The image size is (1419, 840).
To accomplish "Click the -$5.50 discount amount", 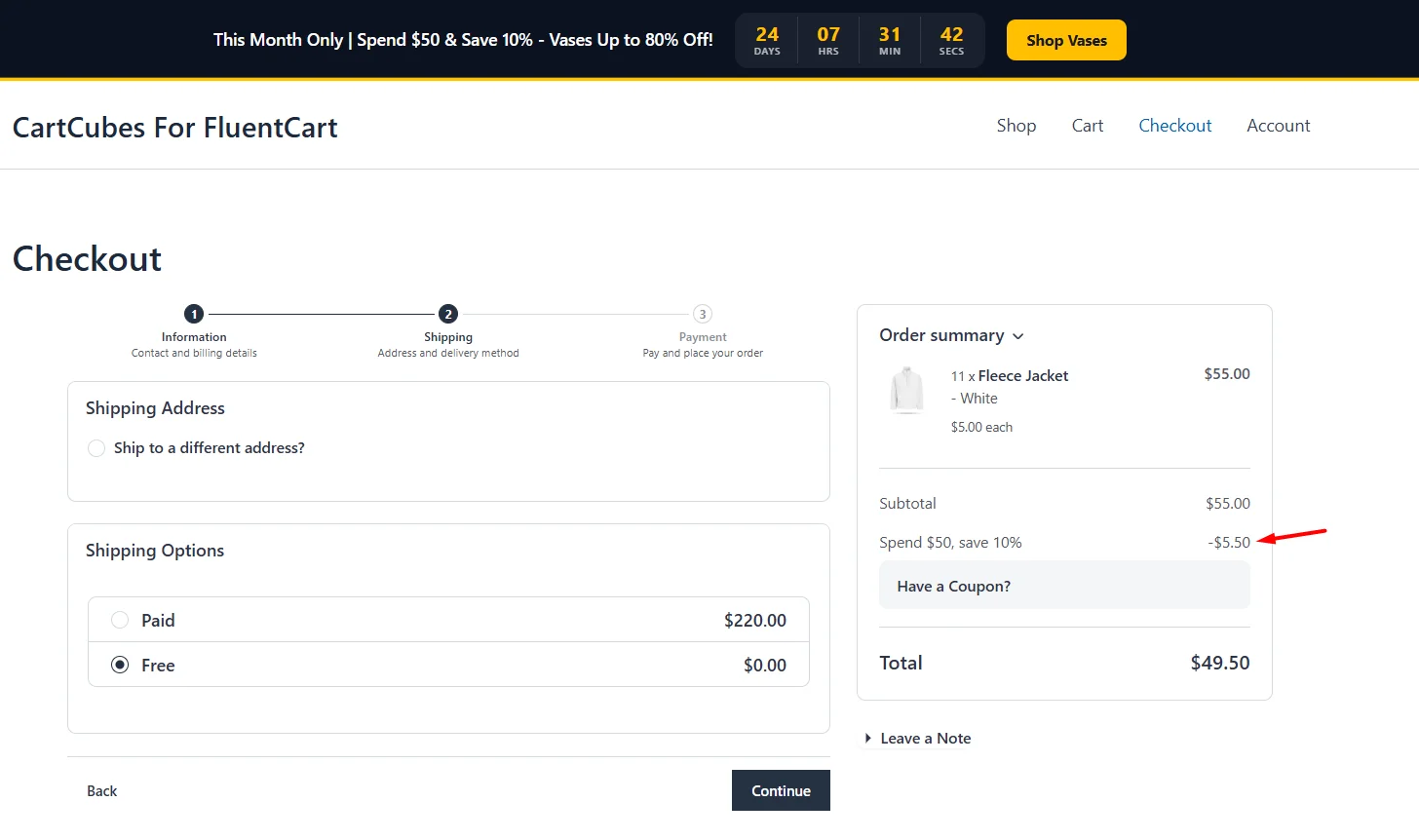I will coord(1229,543).
